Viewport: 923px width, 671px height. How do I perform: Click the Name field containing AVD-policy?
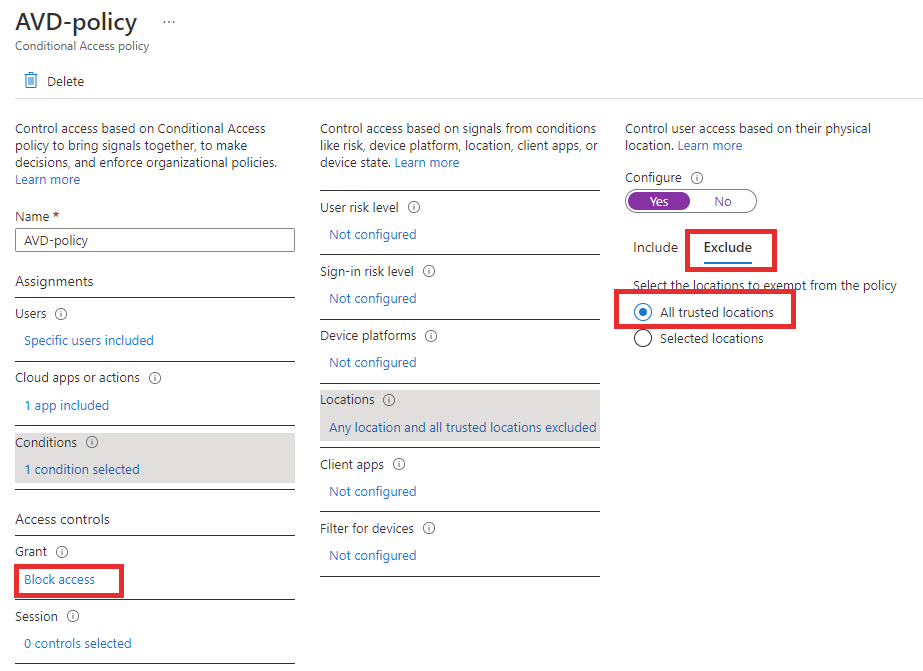tap(155, 240)
